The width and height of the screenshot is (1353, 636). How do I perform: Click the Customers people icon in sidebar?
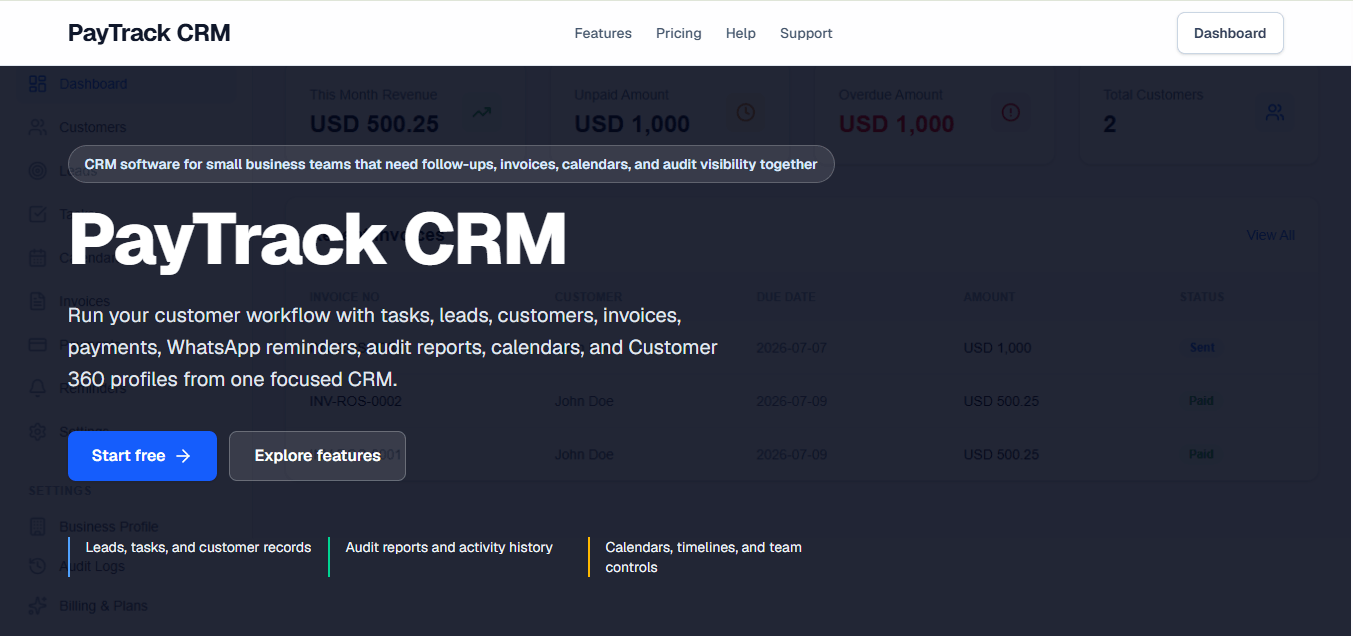coord(38,127)
